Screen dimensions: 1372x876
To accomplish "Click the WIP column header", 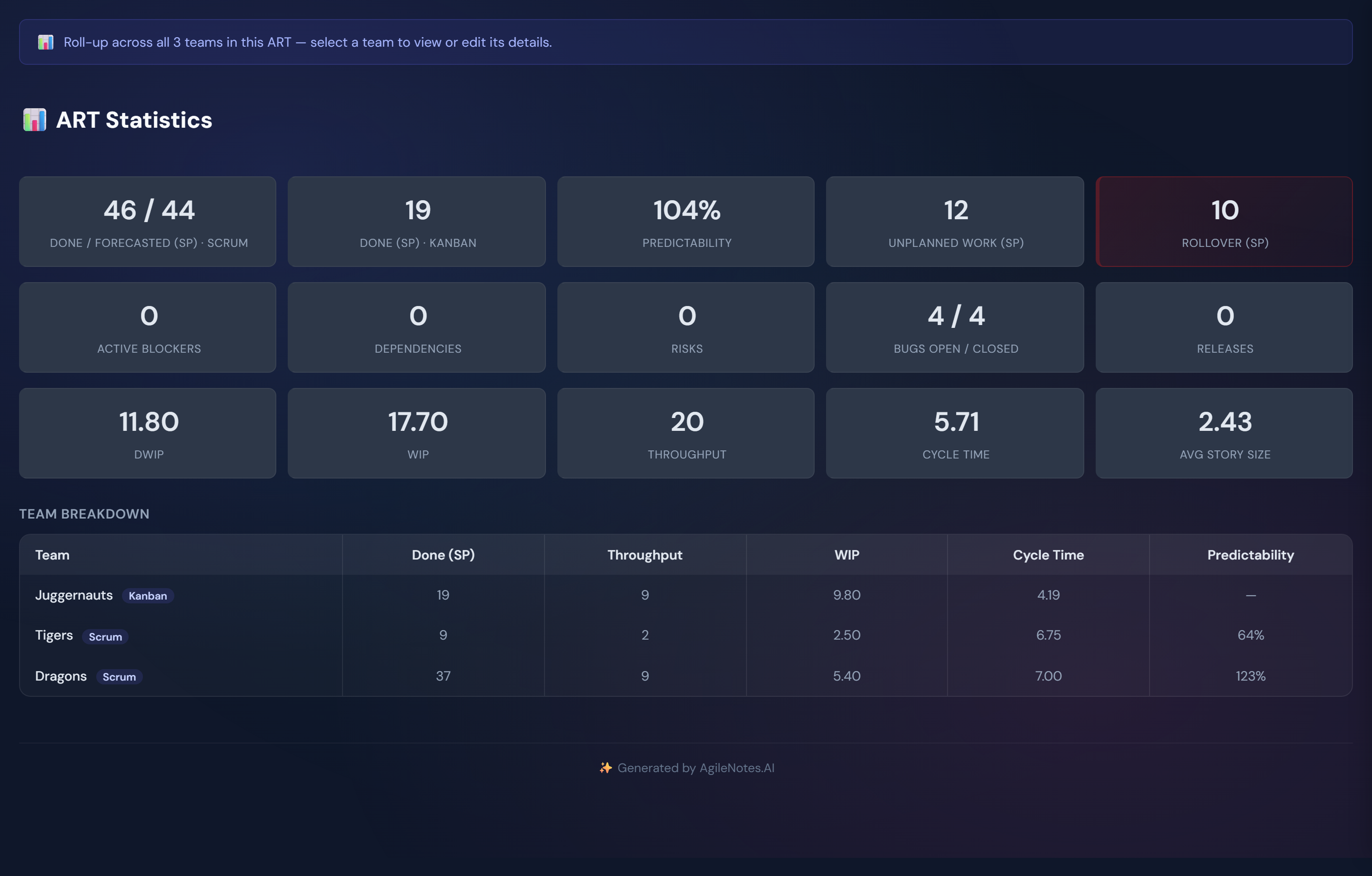I will (847, 555).
